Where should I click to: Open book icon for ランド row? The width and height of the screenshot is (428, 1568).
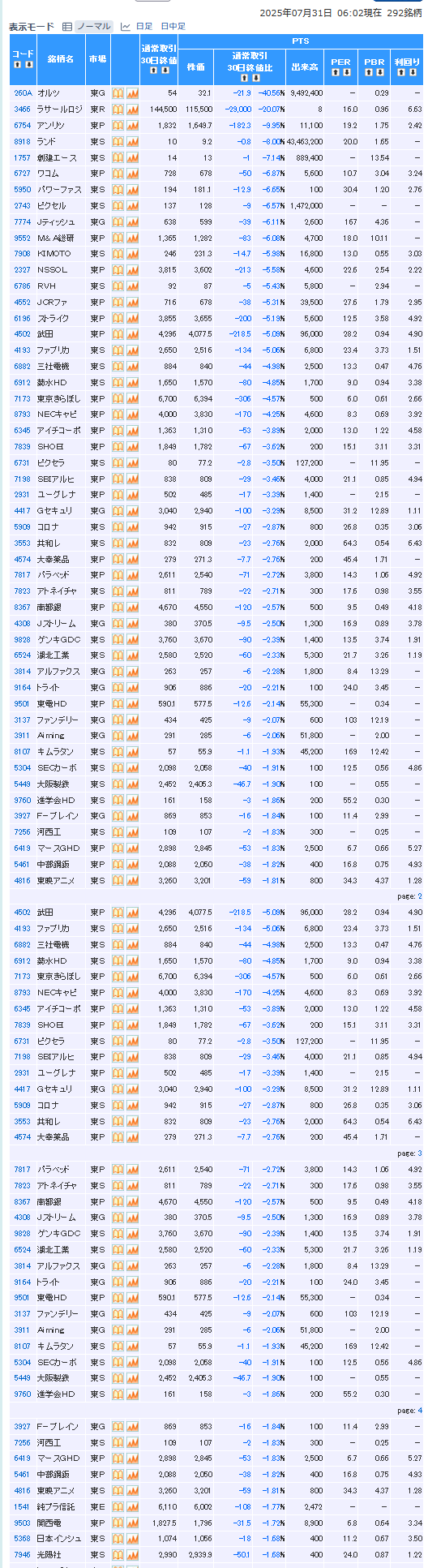(x=118, y=141)
